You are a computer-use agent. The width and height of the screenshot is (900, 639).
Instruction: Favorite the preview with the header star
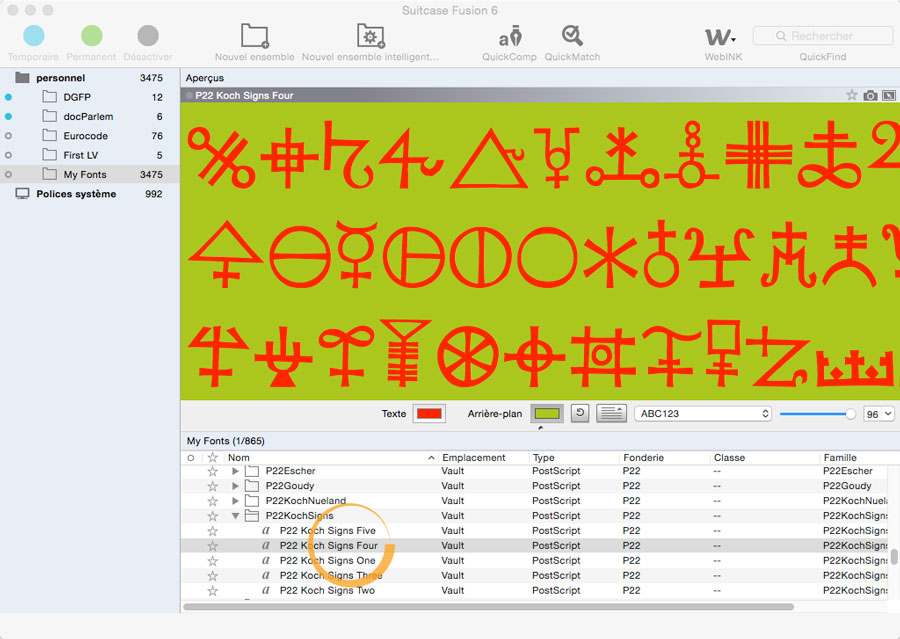click(x=851, y=95)
